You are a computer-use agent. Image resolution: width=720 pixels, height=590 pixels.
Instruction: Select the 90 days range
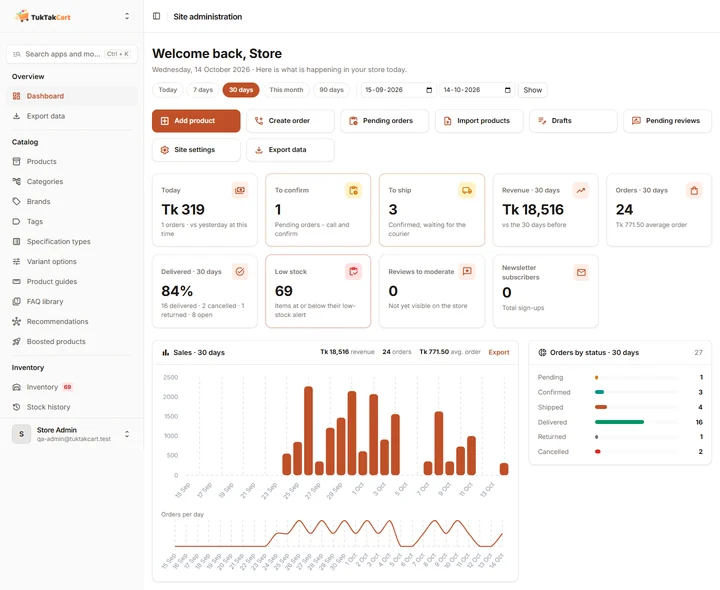[332, 90]
